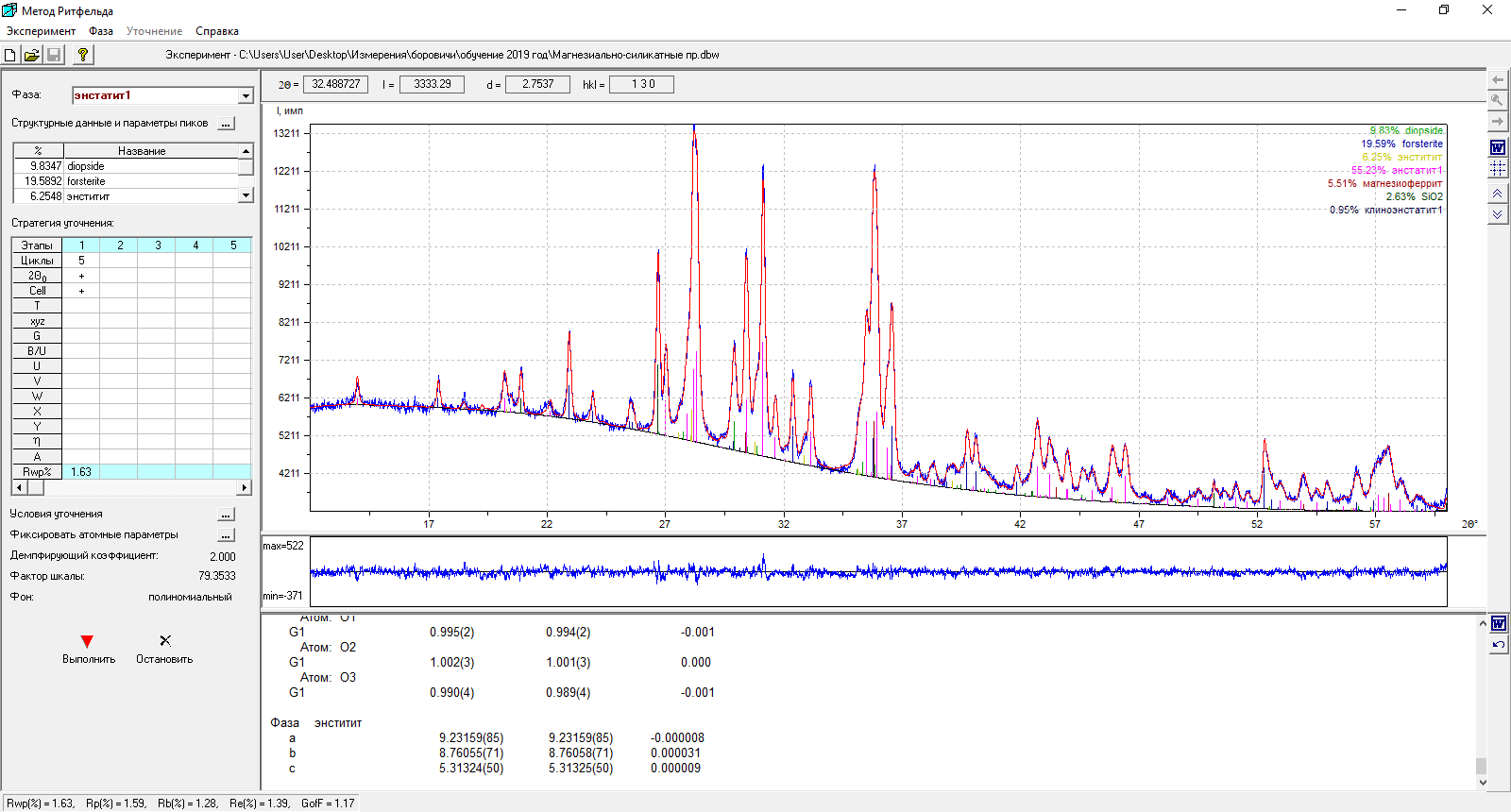Toggle the 2θ₀ refinement cell in stage 1
Screen dimensions: 1511x812
pos(81,276)
